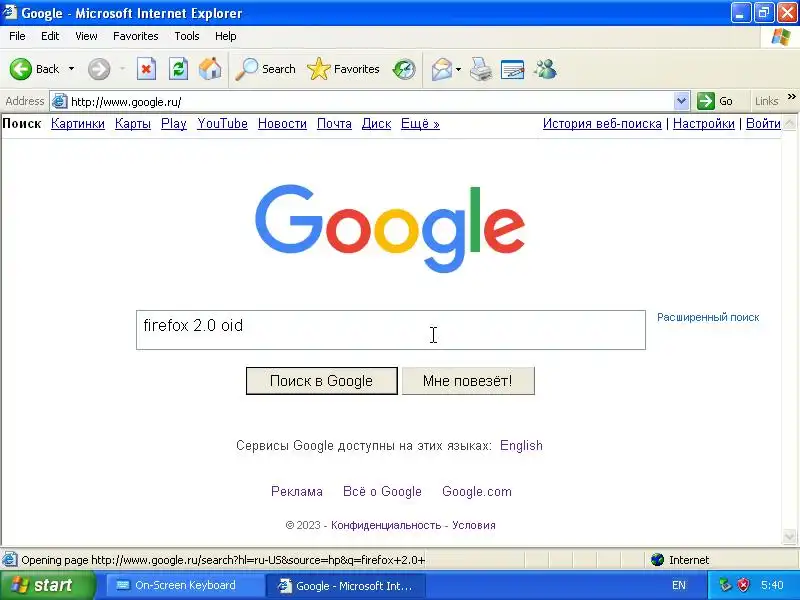Switch language via English link
Screen dimensions: 800x600
pos(521,445)
